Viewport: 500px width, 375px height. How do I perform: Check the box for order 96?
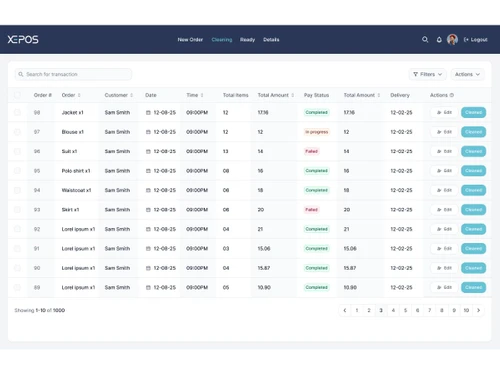(17, 151)
